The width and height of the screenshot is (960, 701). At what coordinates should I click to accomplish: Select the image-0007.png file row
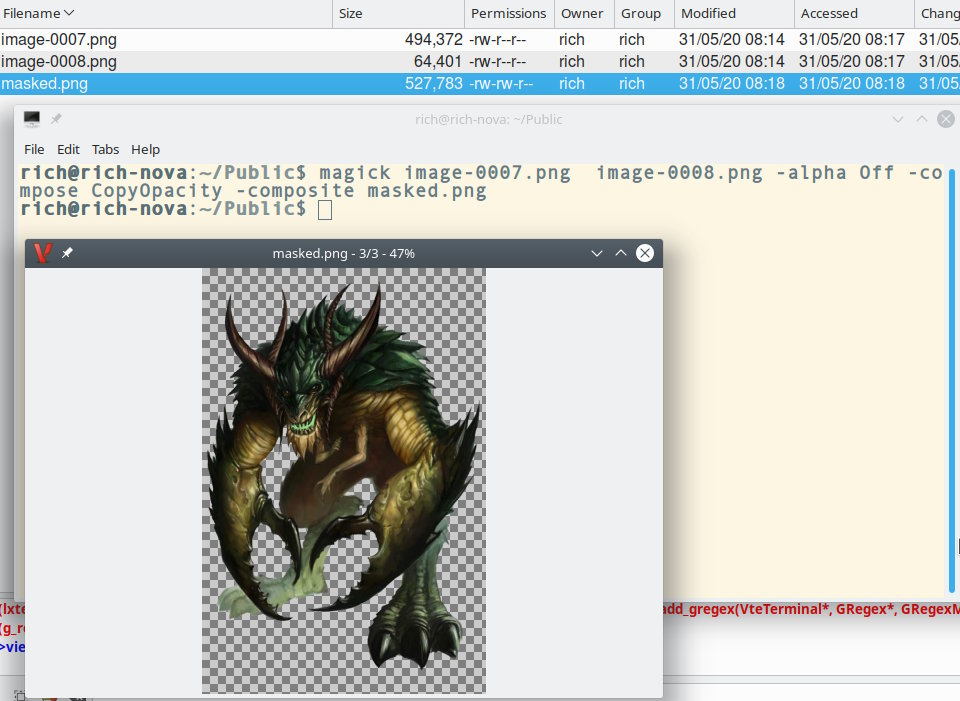point(480,40)
